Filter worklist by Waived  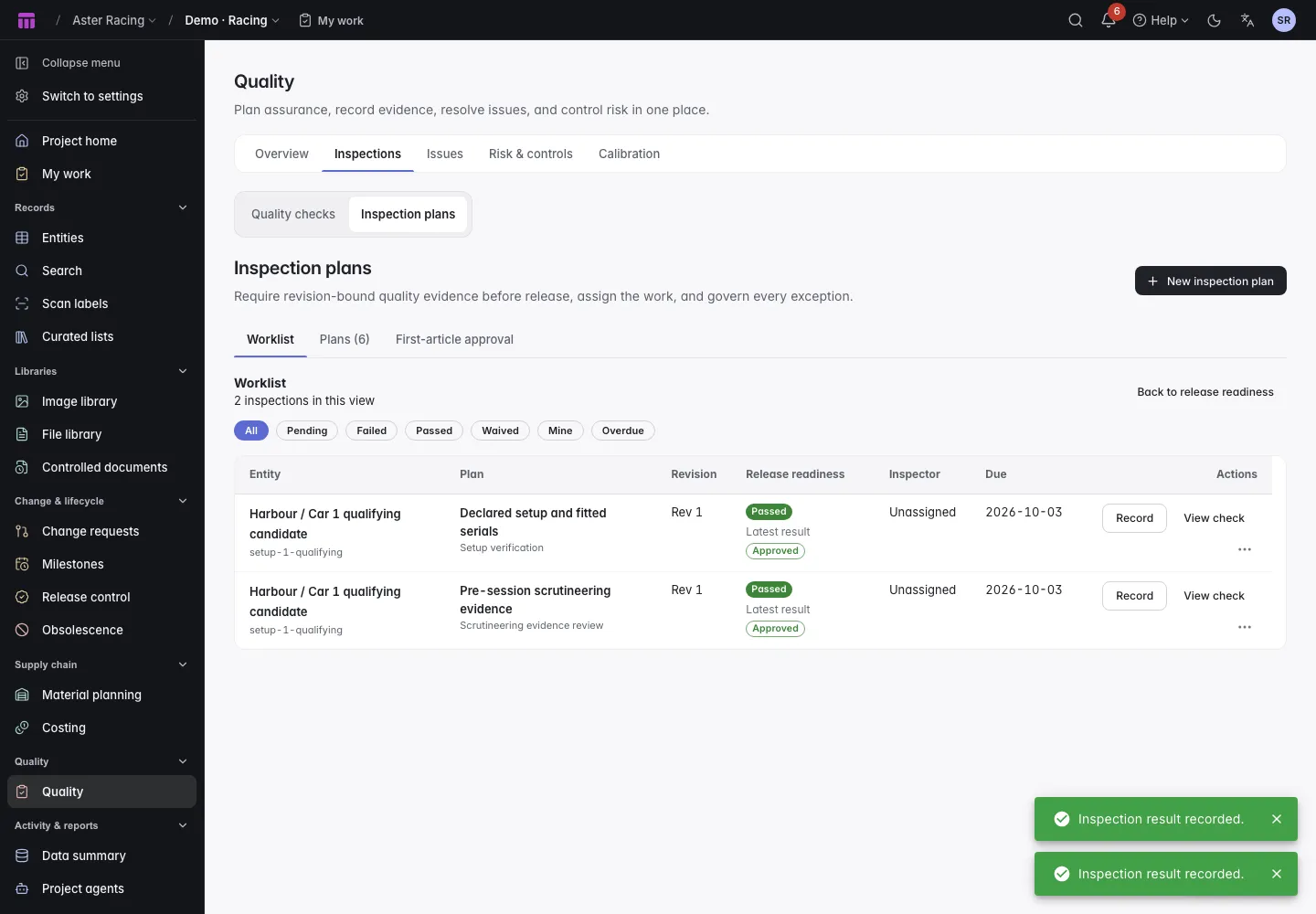pos(500,430)
